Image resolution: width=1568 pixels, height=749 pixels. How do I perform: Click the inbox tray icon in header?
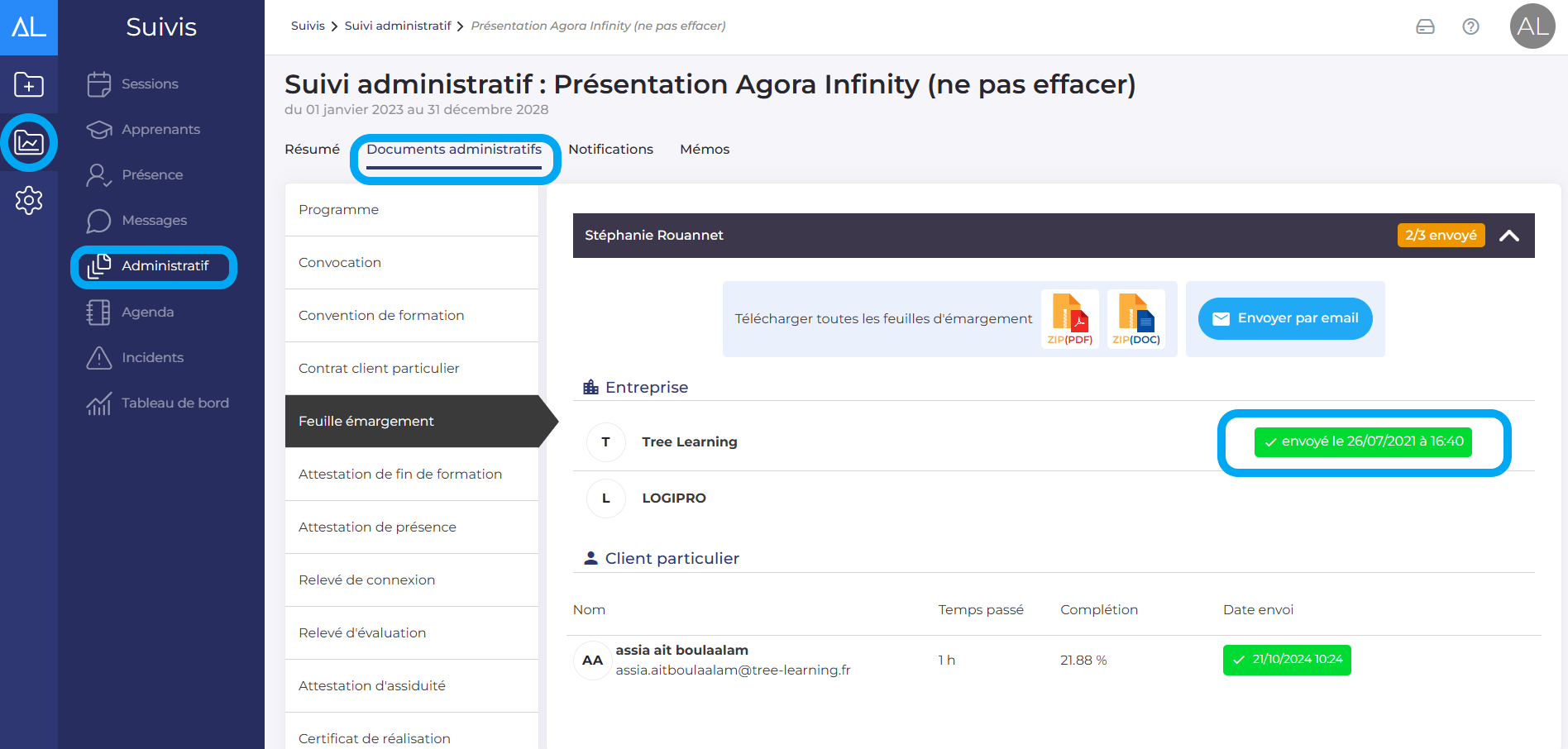coord(1425,26)
